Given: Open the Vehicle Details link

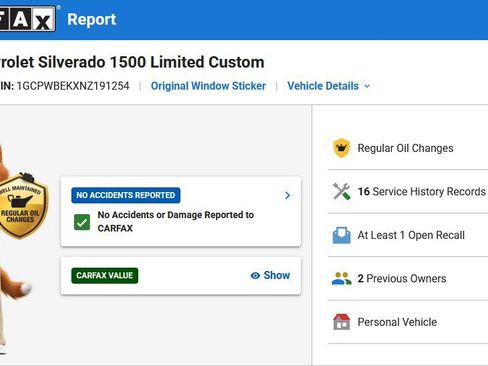Looking at the screenshot, I should tap(323, 86).
